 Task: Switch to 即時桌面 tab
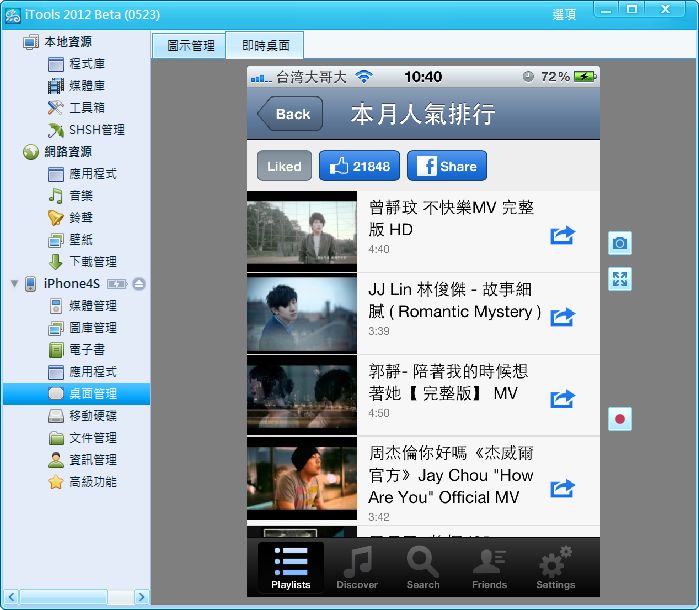[x=265, y=45]
